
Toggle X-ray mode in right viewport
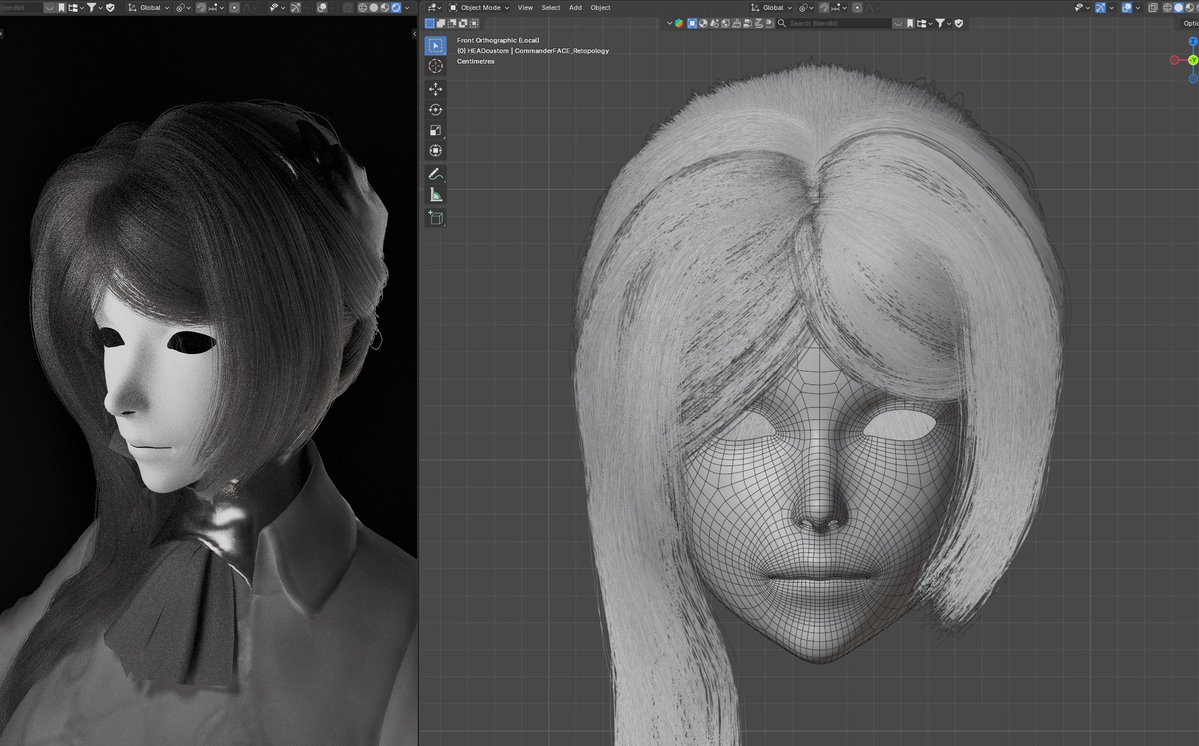pos(1152,8)
